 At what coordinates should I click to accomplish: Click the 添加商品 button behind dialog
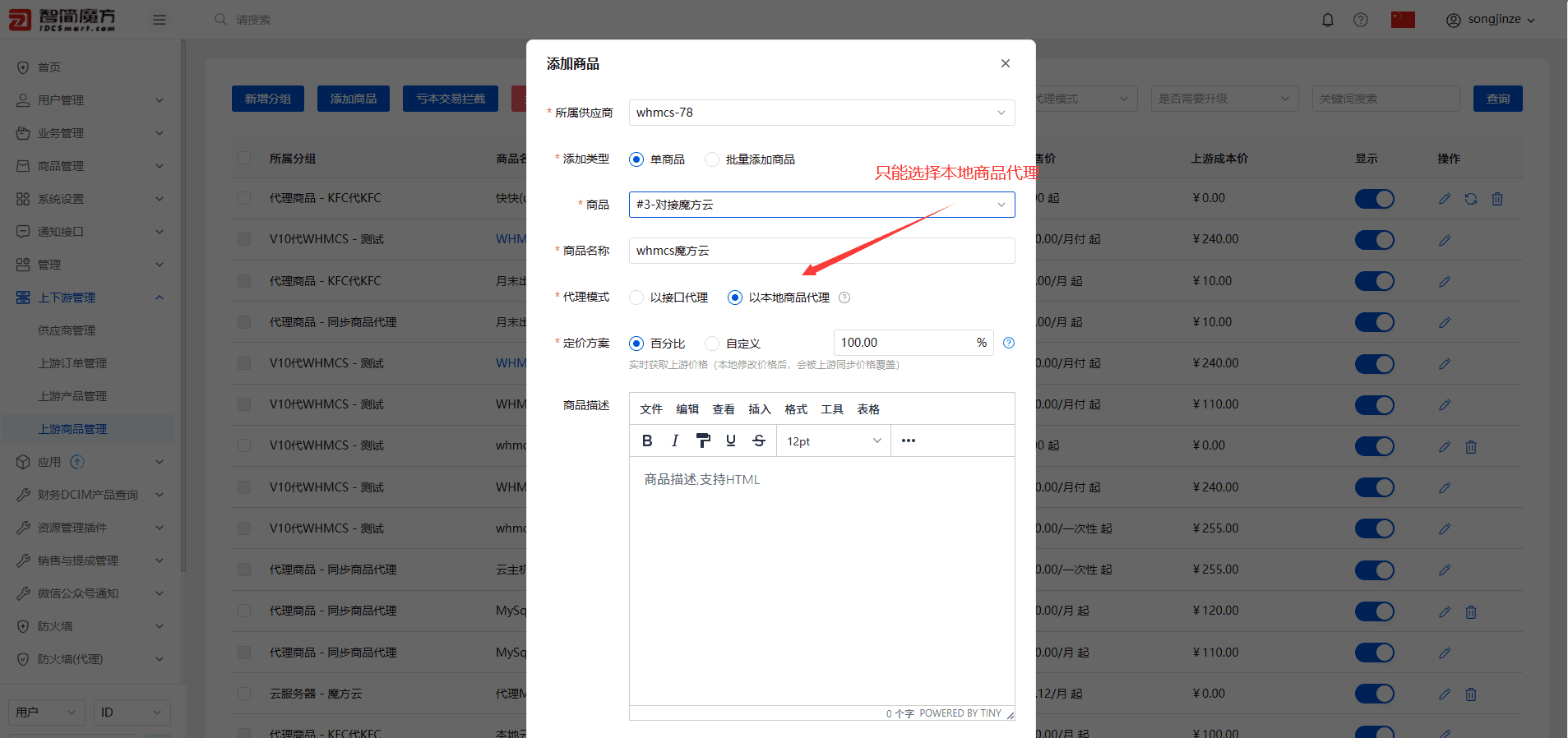[354, 99]
